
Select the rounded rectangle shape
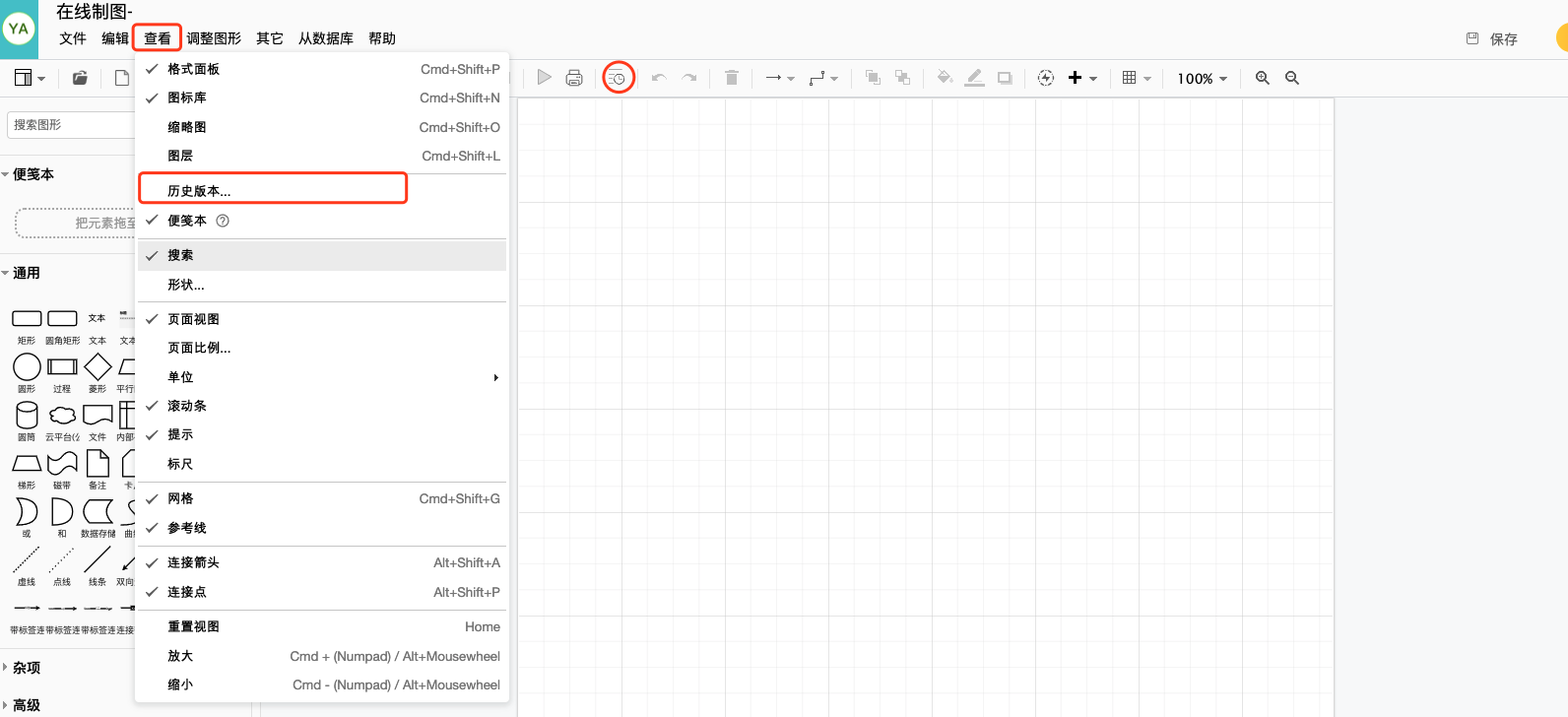coord(62,318)
